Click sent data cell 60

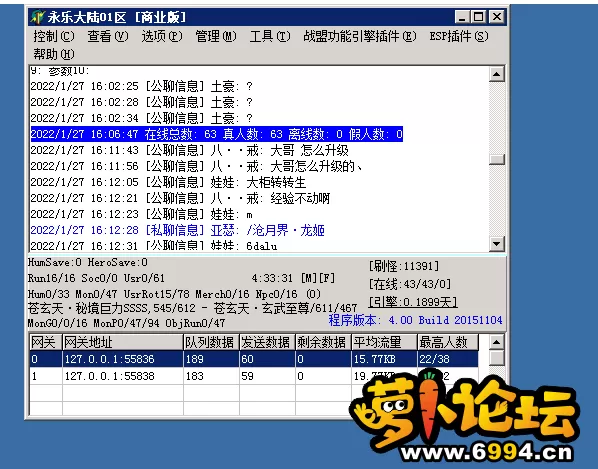267,359
